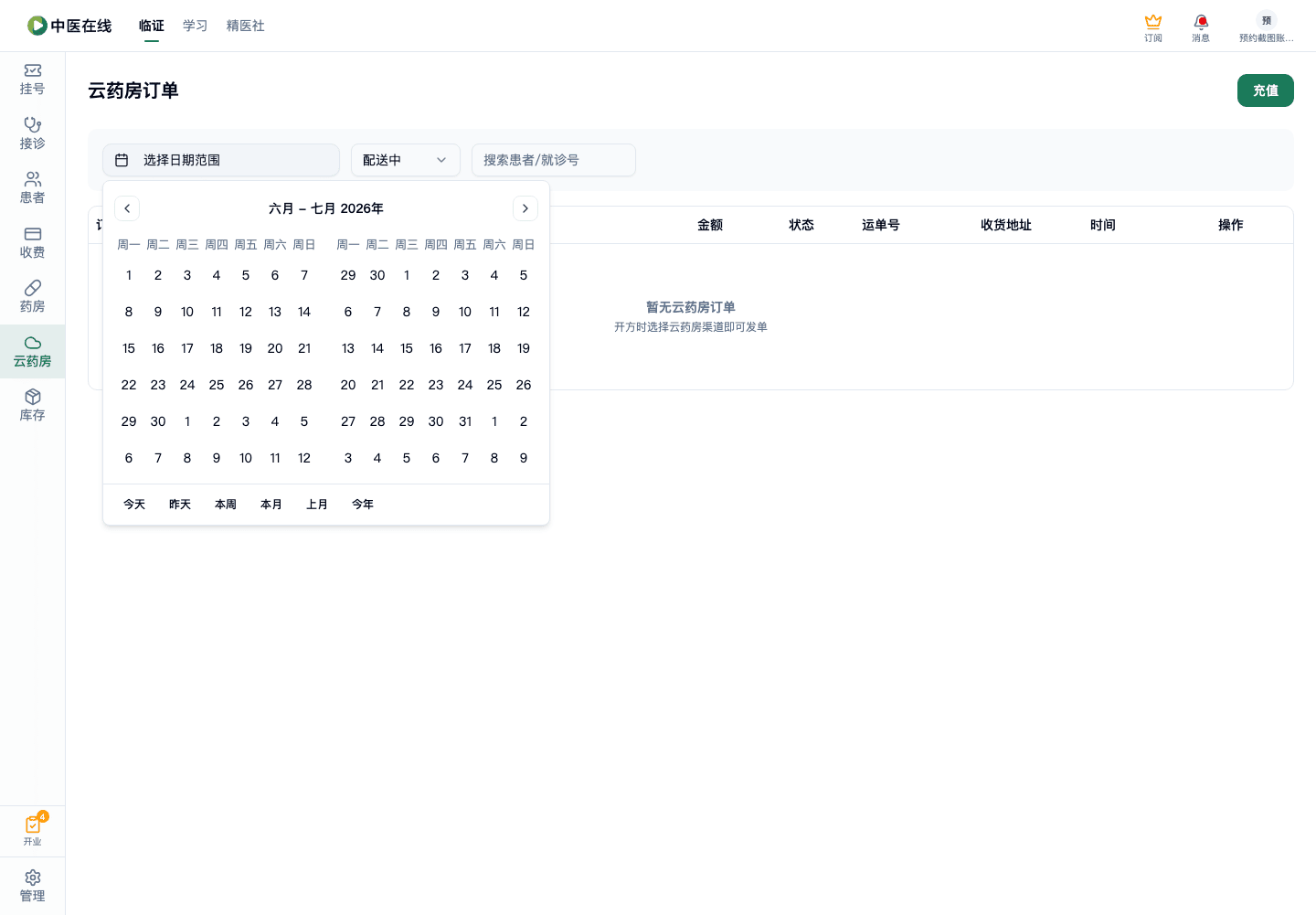1316x915 pixels.
Task: Click the calendar icon in date field
Action: pyautogui.click(x=122, y=160)
